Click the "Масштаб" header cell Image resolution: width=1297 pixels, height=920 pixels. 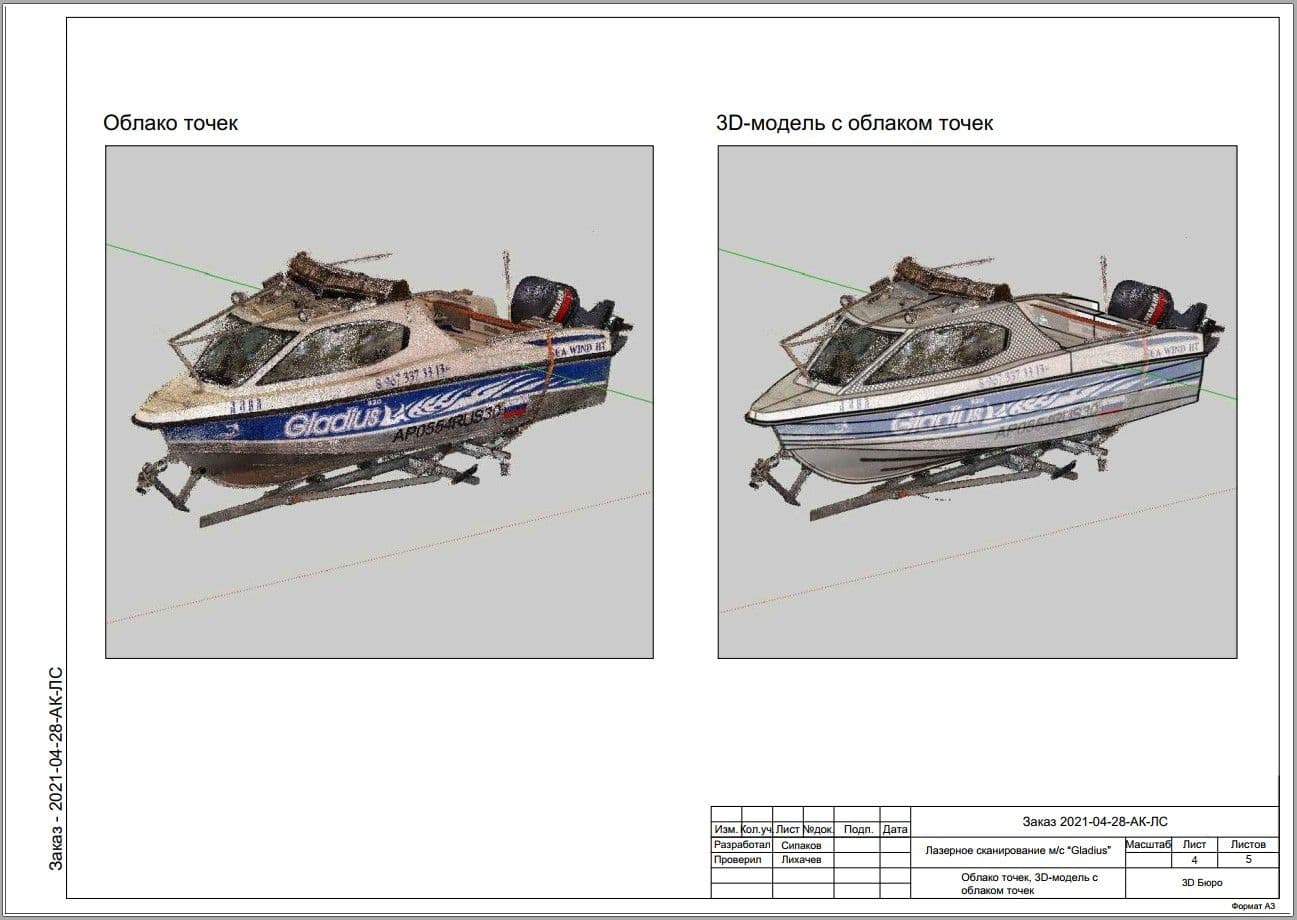click(x=1147, y=845)
